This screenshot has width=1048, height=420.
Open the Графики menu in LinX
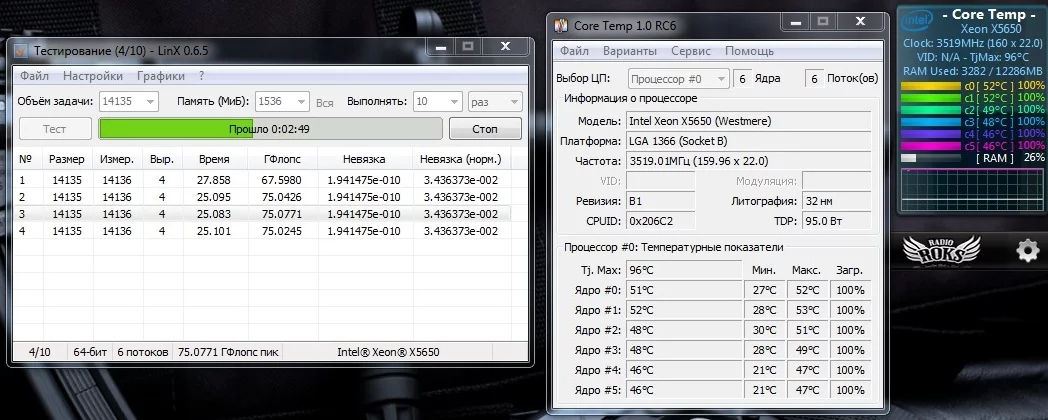click(160, 76)
